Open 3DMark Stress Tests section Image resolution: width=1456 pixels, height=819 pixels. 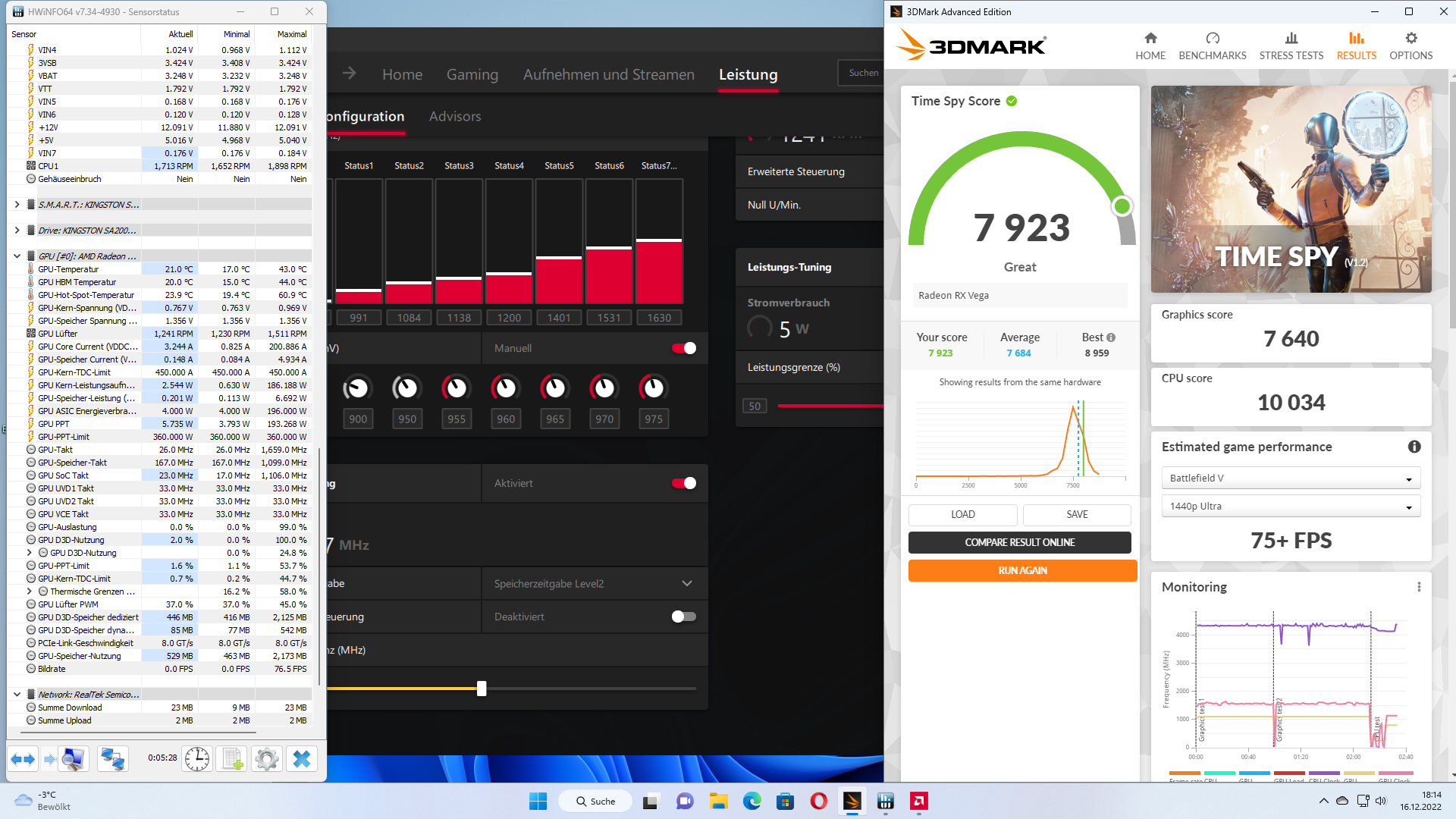[x=1291, y=45]
